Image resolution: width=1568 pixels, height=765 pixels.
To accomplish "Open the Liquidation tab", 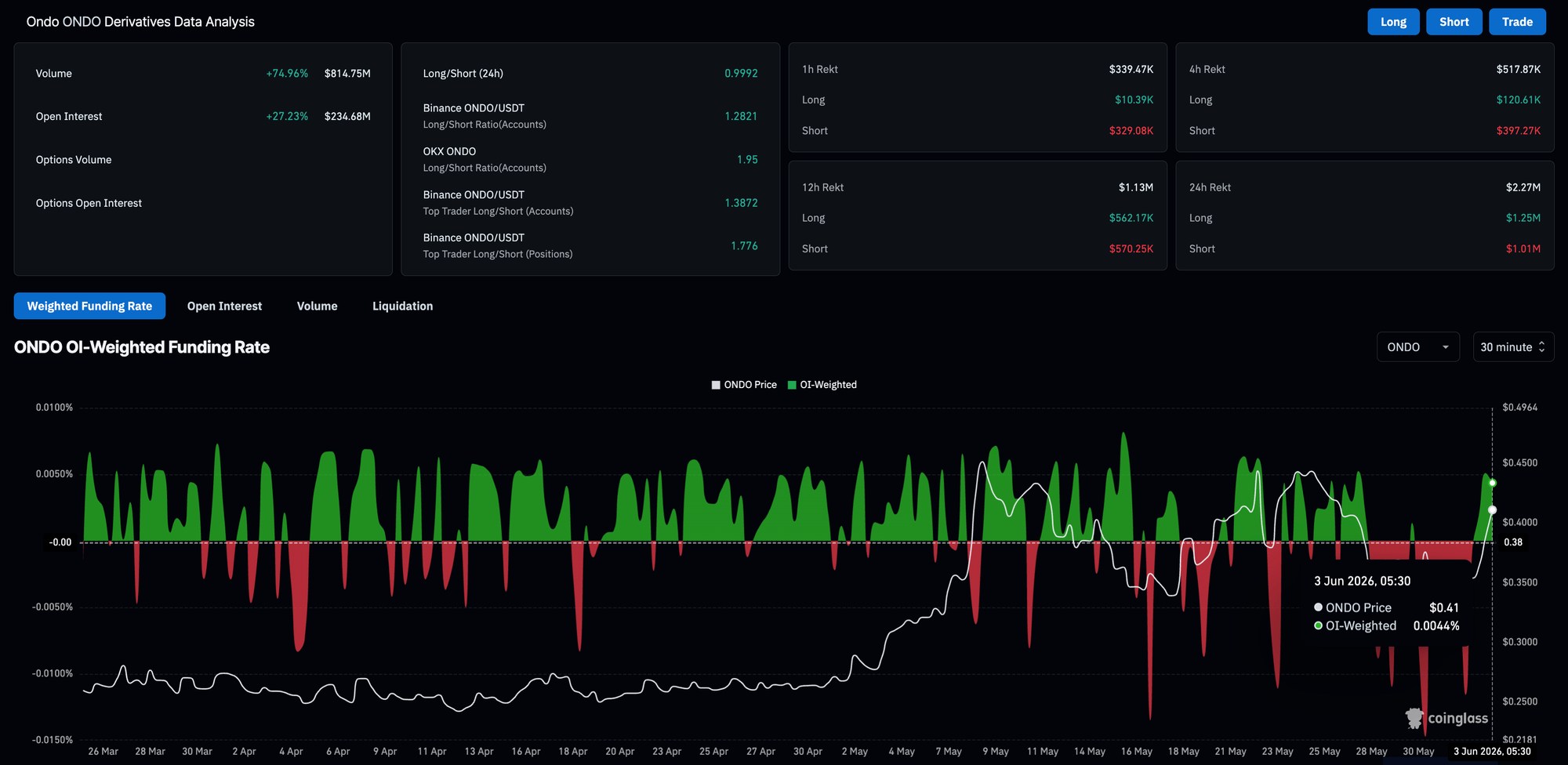I will point(402,306).
